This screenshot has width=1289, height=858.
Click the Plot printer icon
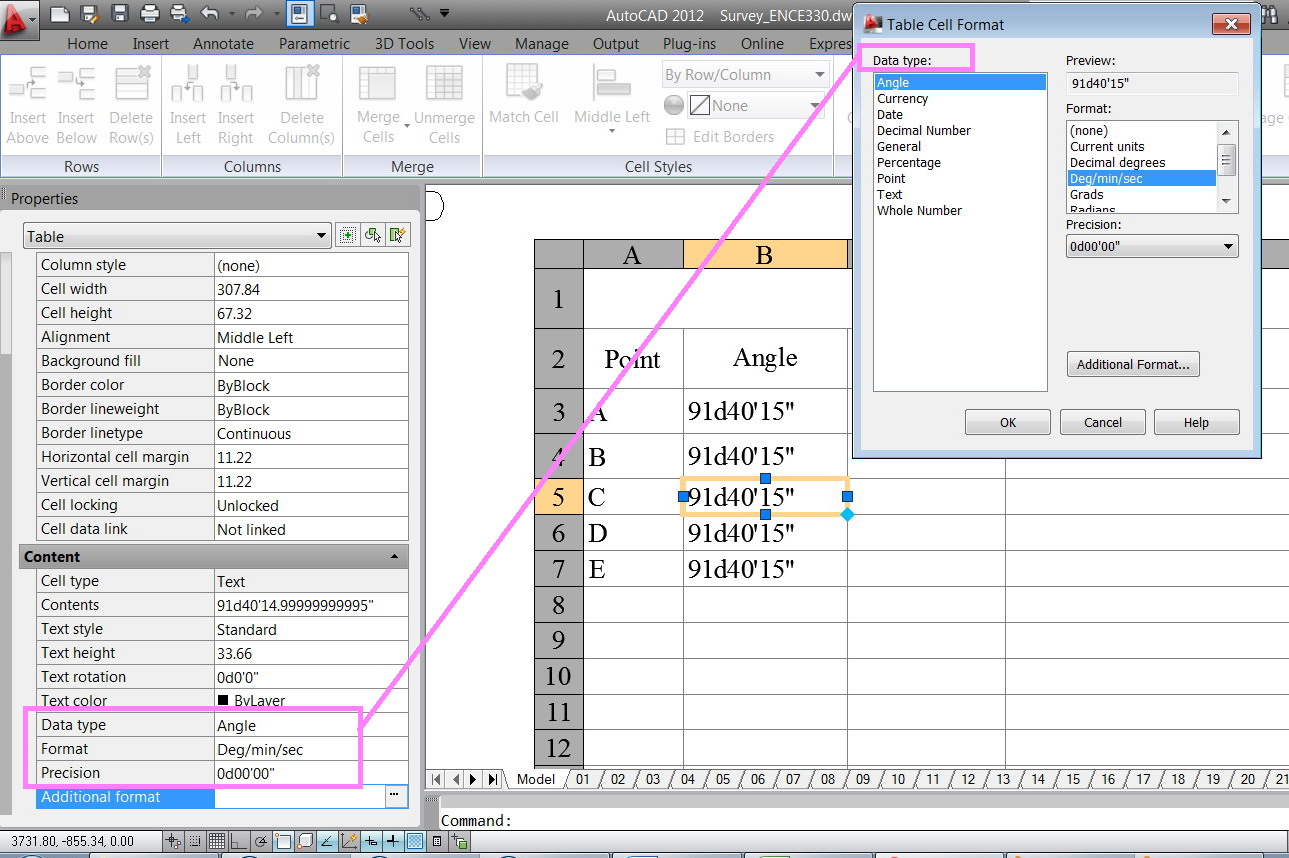tap(150, 14)
